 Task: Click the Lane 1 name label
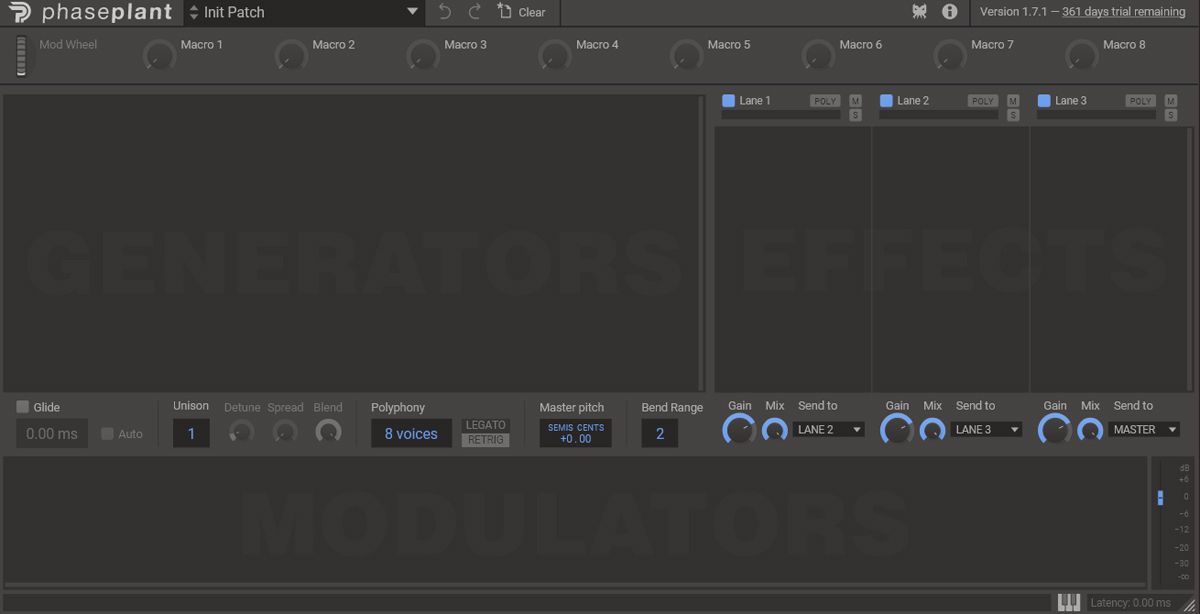[755, 101]
